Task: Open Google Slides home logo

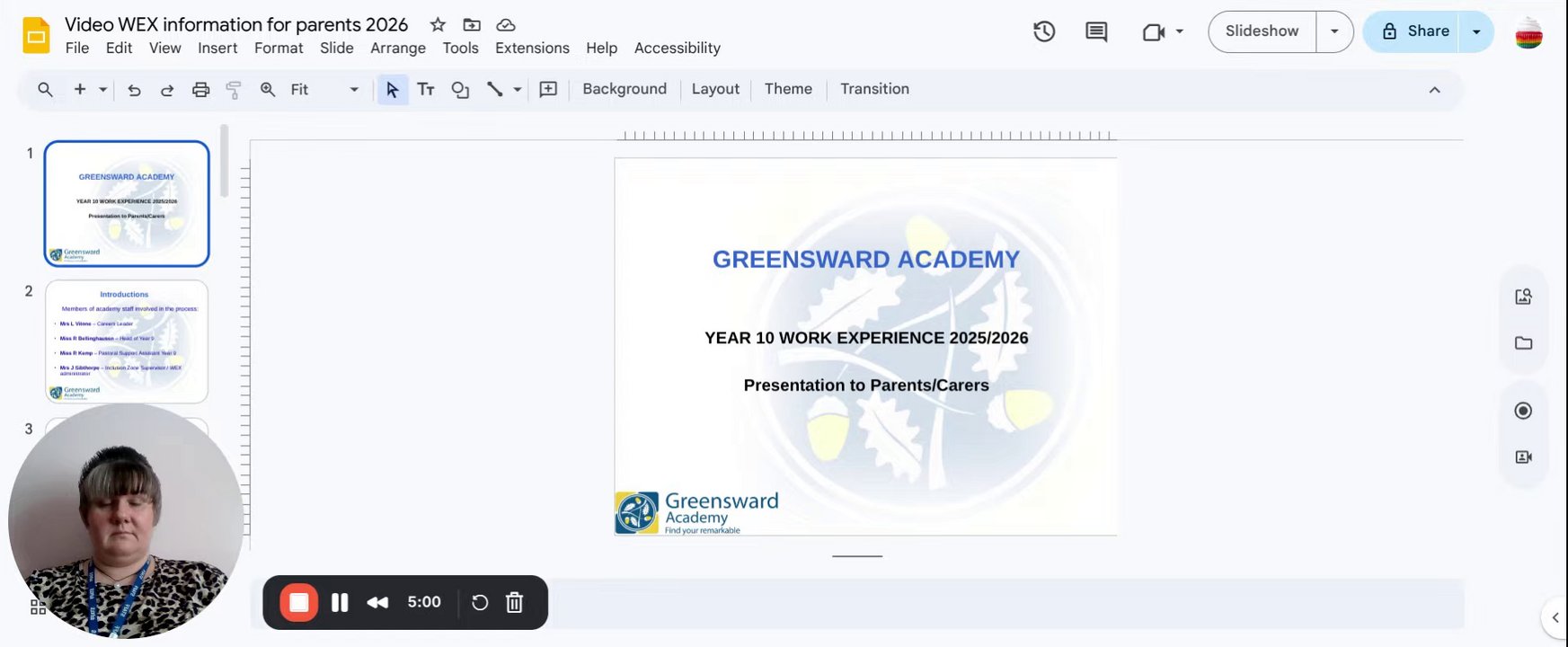Action: point(36,35)
